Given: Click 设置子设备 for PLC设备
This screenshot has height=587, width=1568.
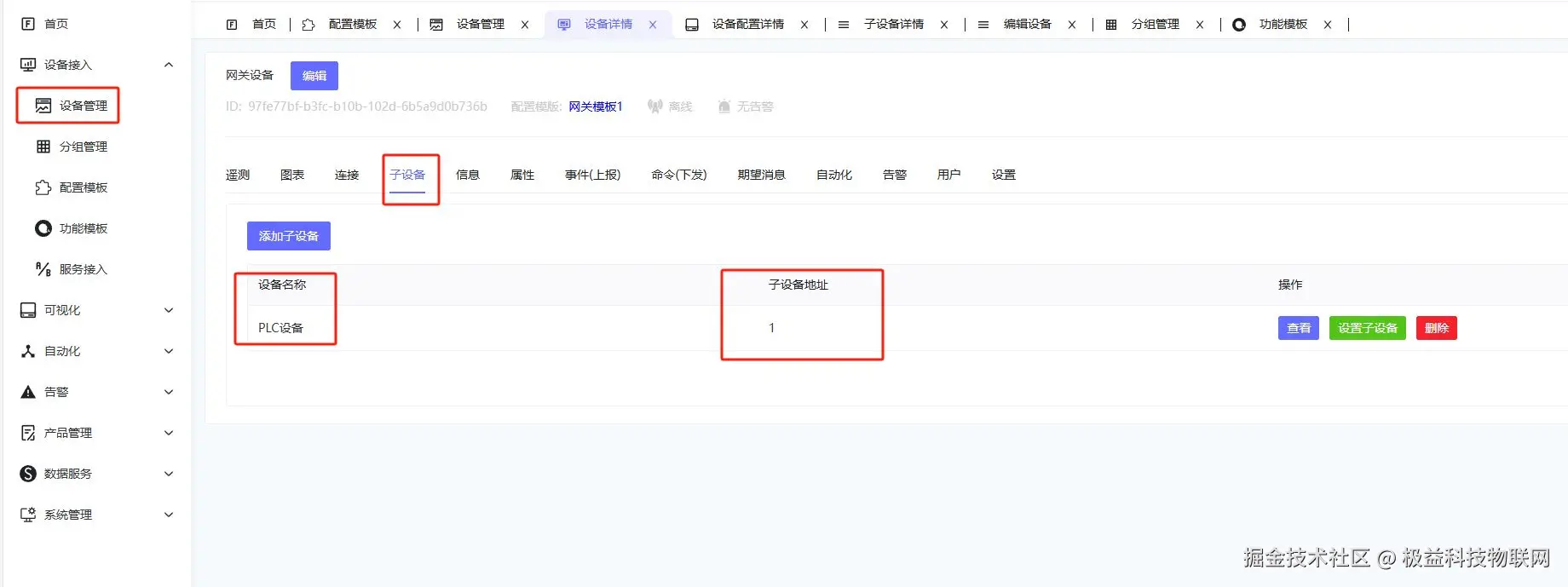Looking at the screenshot, I should 1368,328.
